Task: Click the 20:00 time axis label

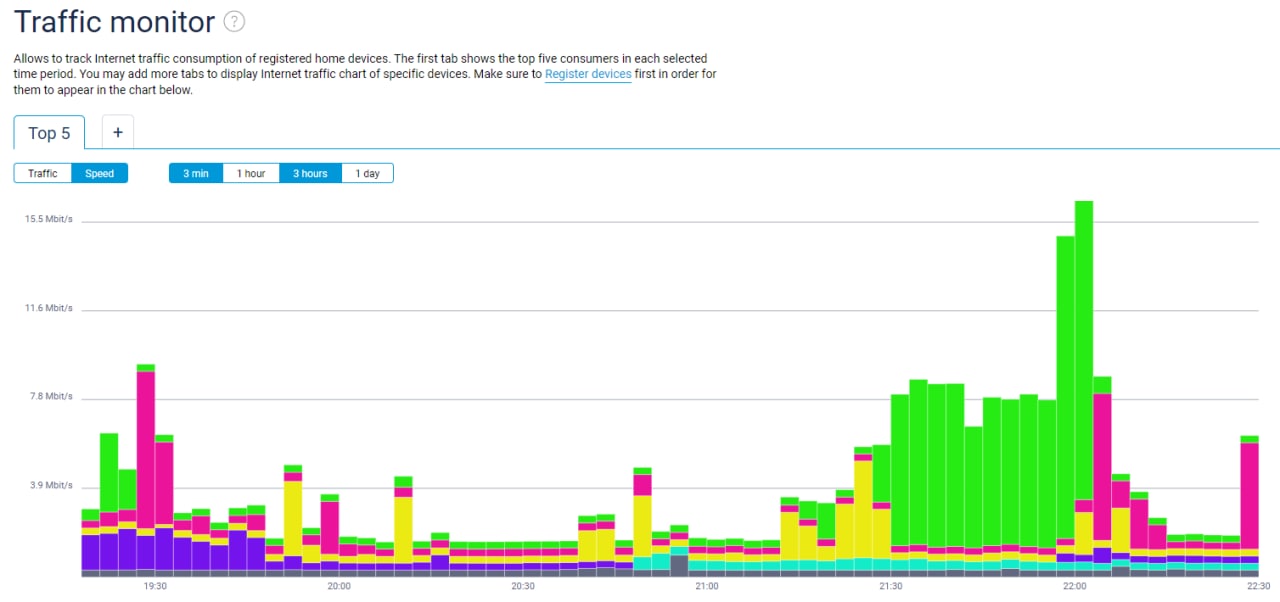Action: click(339, 586)
